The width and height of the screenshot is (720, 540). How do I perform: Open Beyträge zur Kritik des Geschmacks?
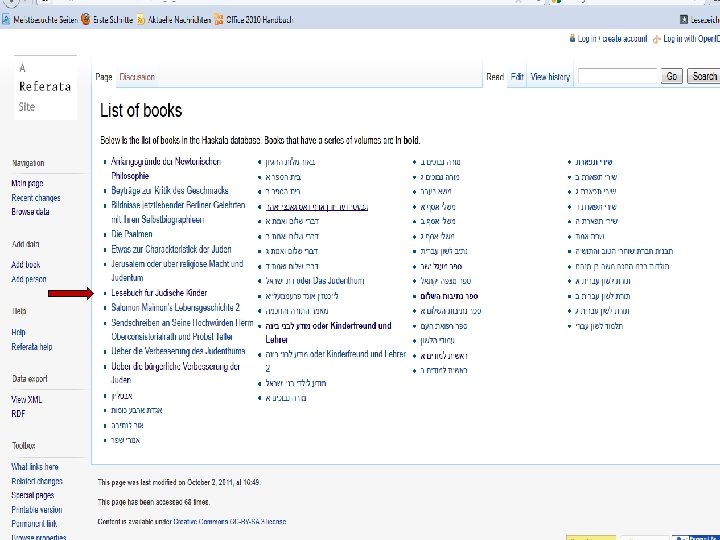[x=169, y=191]
